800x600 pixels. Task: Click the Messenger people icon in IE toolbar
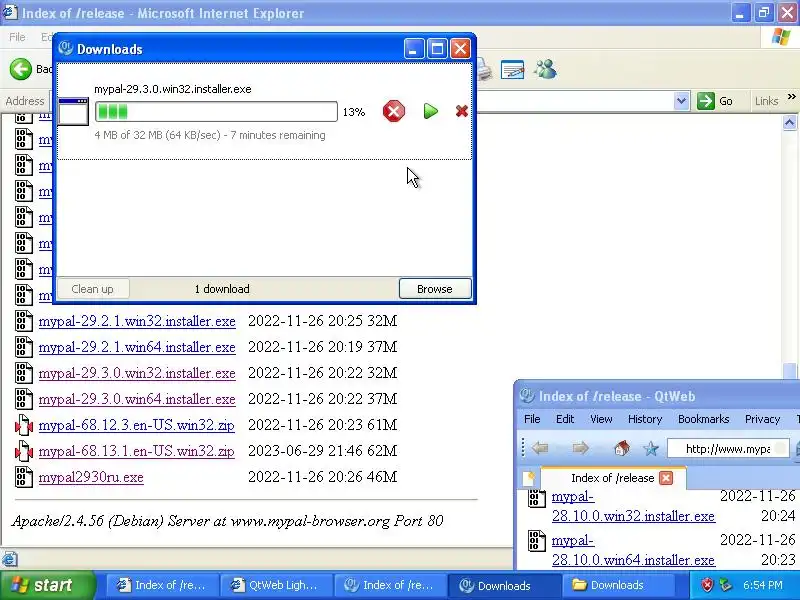tap(545, 69)
